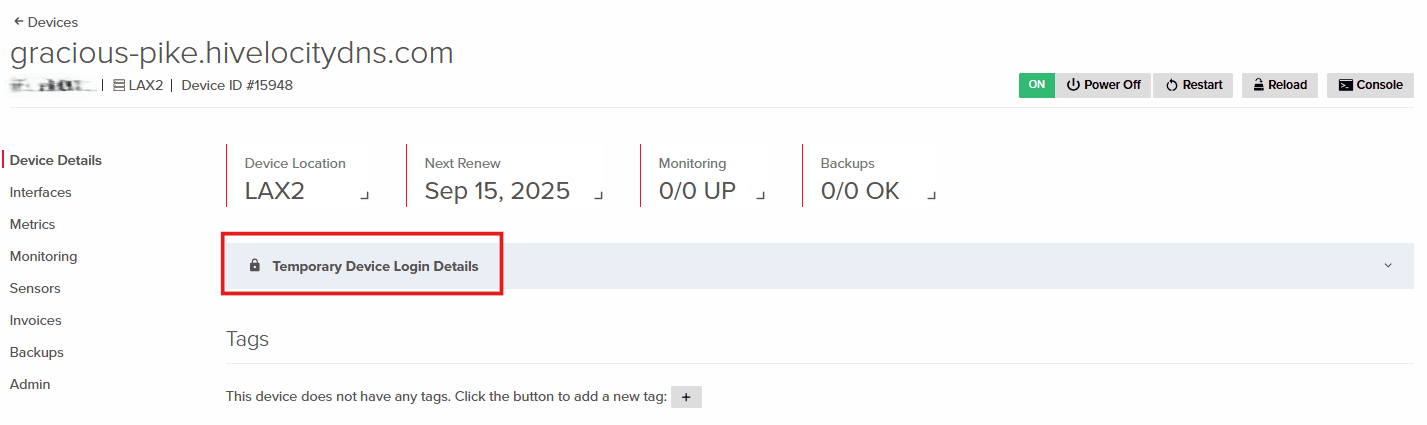
Task: Expand the Backups card corner icon
Action: tap(931, 195)
